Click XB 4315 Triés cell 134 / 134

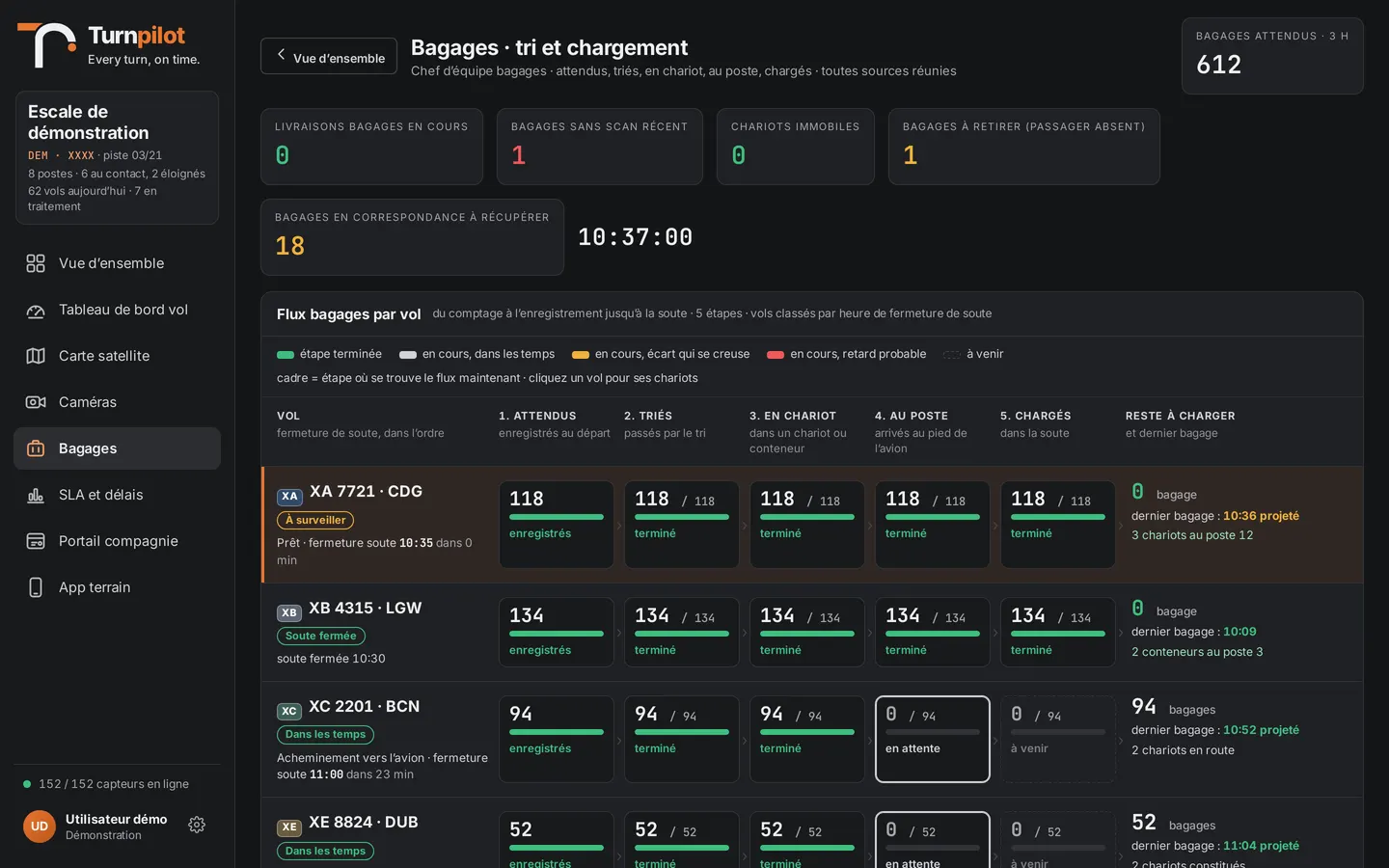[682, 632]
